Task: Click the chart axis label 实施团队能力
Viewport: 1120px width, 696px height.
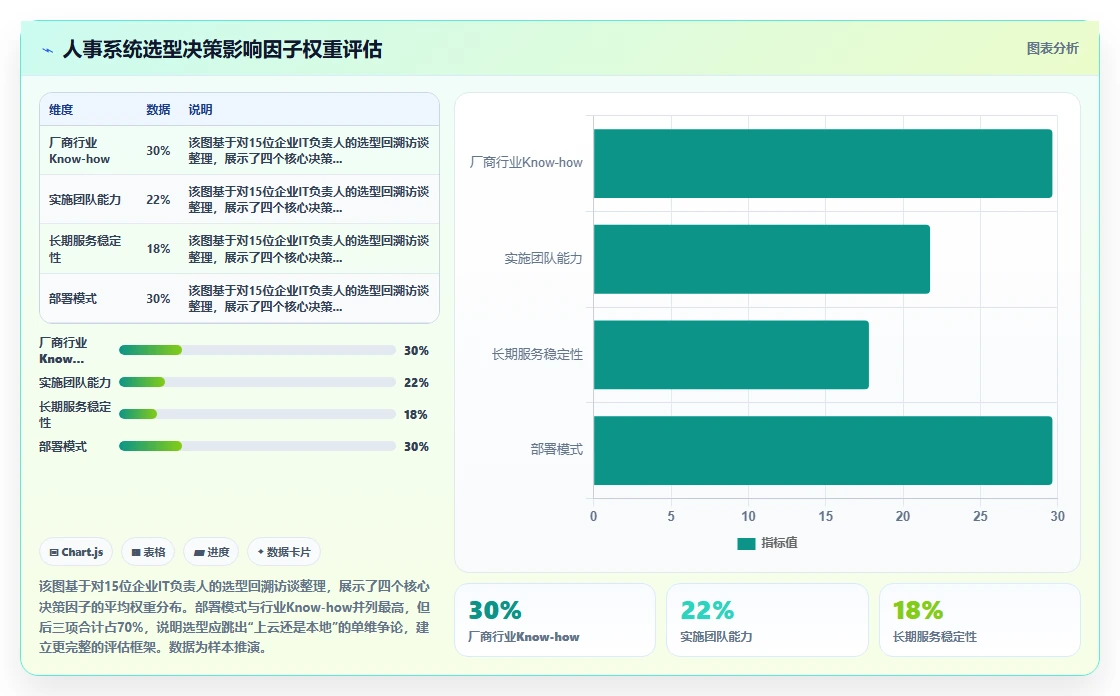Action: 543,259
